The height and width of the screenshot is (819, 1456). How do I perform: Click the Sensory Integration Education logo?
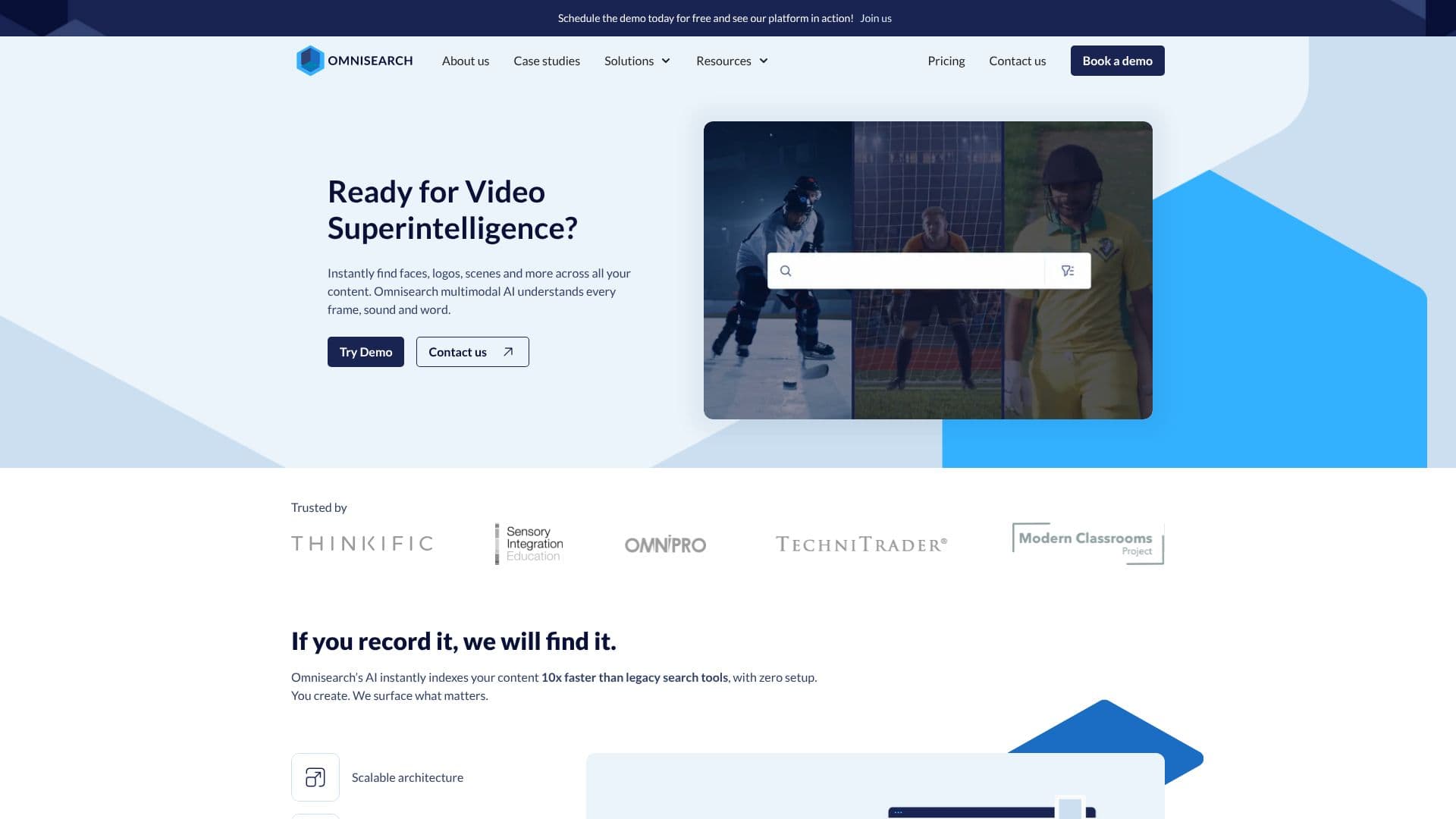click(529, 544)
